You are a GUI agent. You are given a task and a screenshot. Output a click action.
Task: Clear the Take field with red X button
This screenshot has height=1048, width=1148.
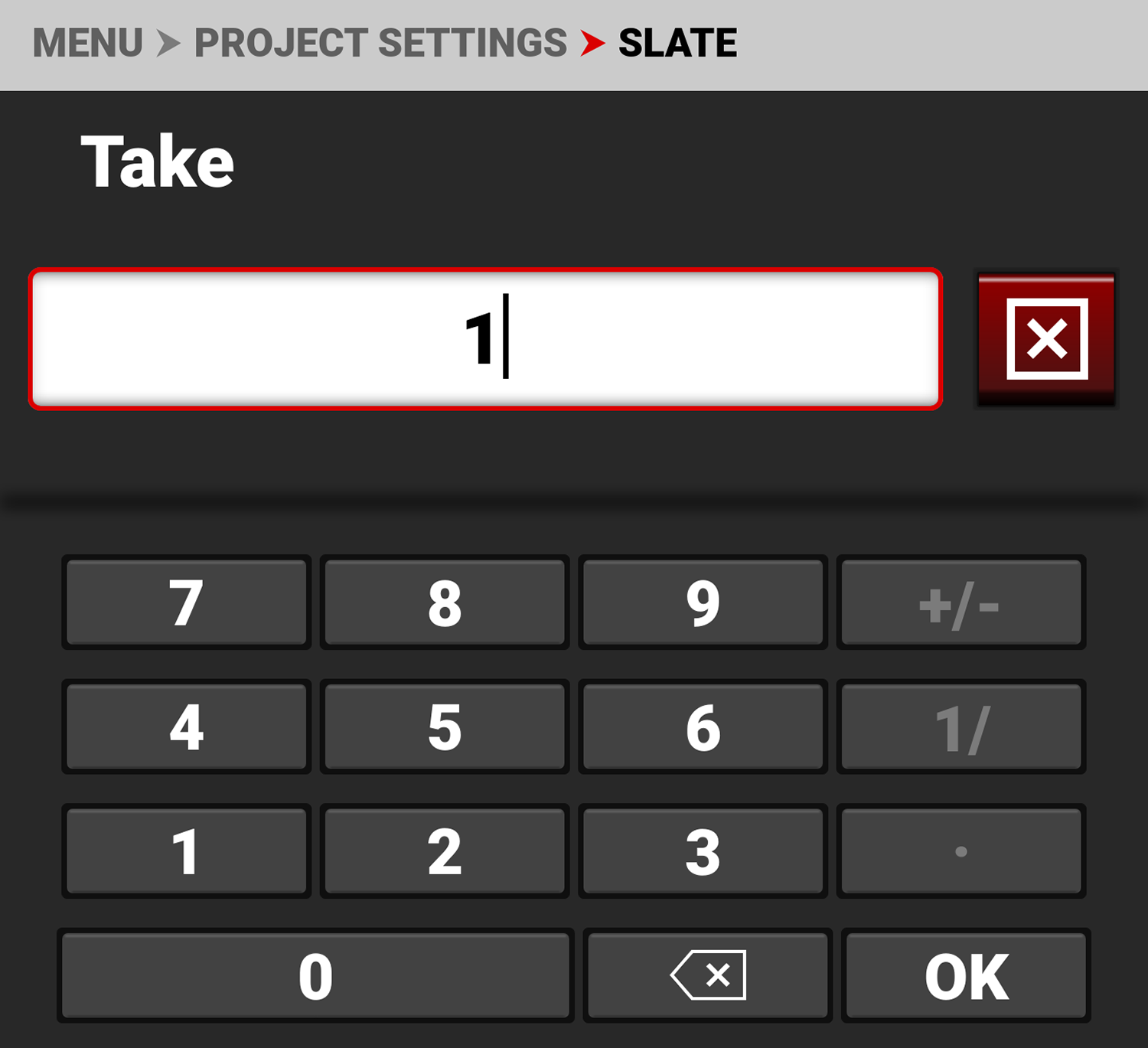[x=1046, y=339]
